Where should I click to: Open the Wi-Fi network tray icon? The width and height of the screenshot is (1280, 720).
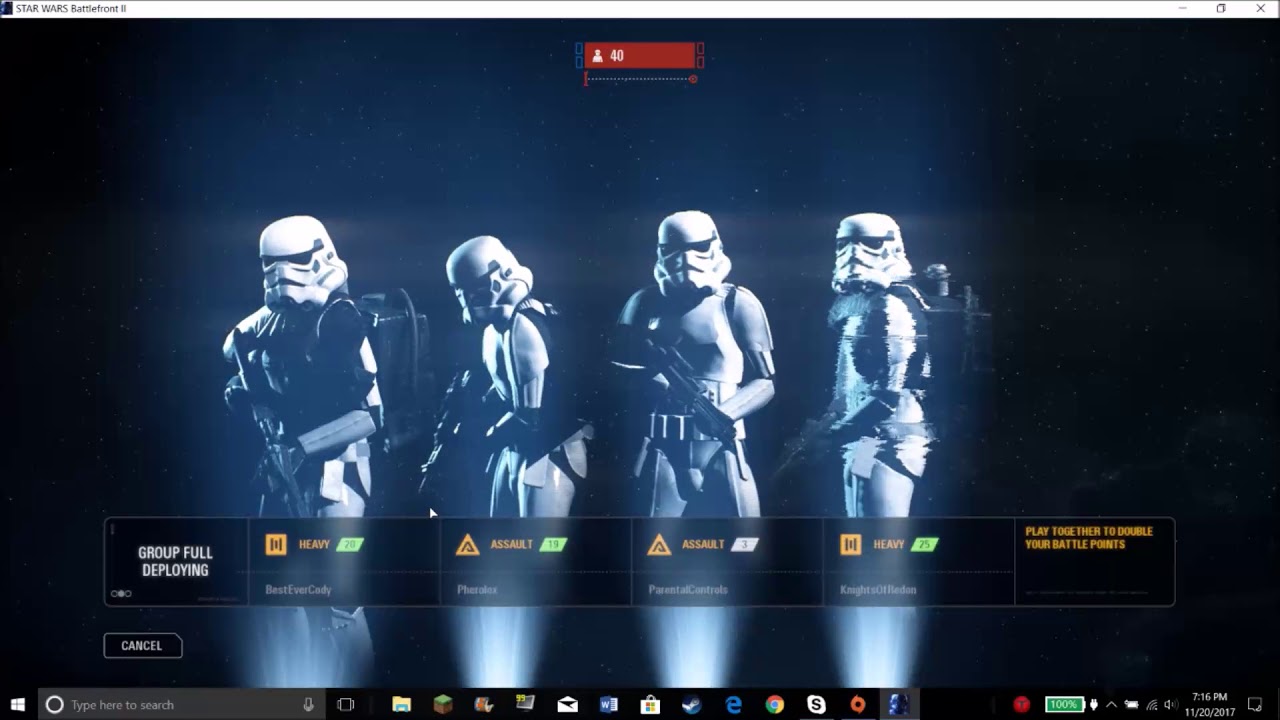[x=1151, y=705]
